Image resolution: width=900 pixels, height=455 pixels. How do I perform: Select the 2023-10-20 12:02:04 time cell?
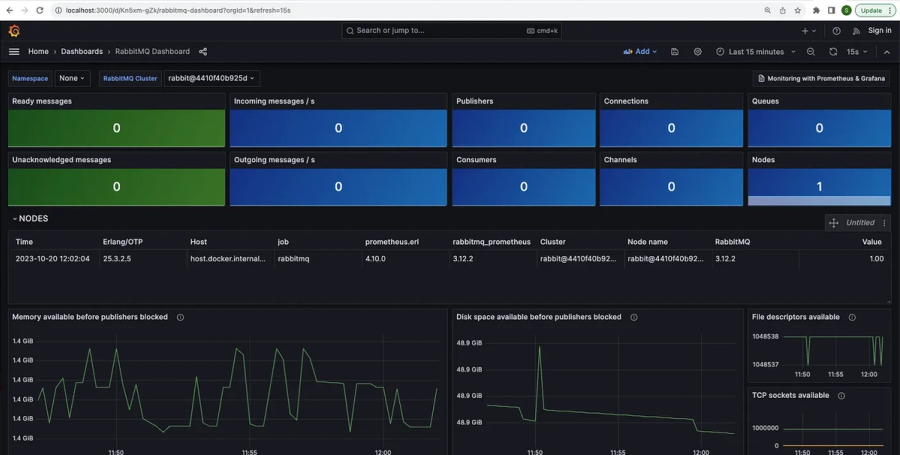click(53, 259)
